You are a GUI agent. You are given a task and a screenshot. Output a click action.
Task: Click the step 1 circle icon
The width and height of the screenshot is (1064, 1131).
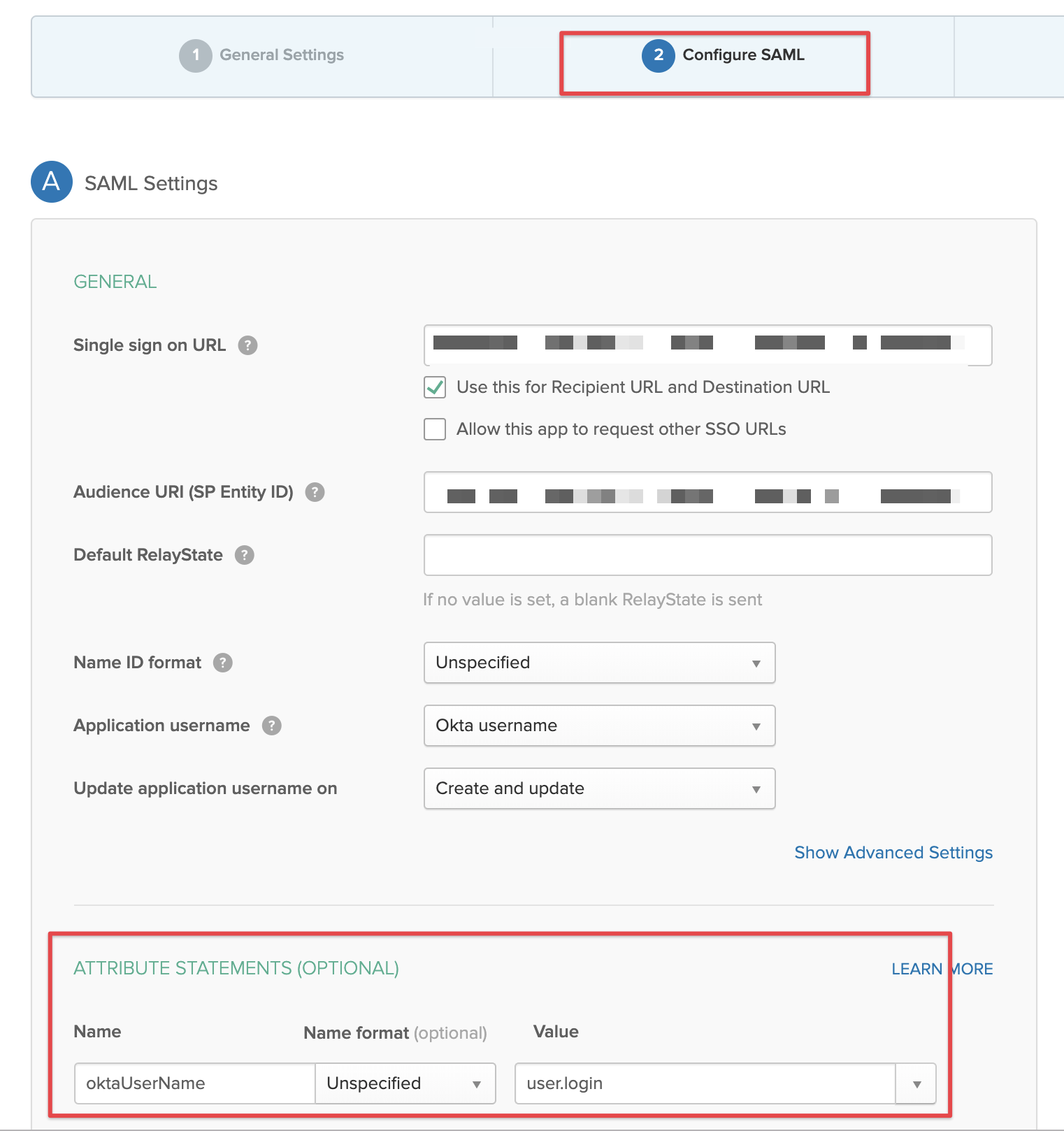pyautogui.click(x=195, y=55)
